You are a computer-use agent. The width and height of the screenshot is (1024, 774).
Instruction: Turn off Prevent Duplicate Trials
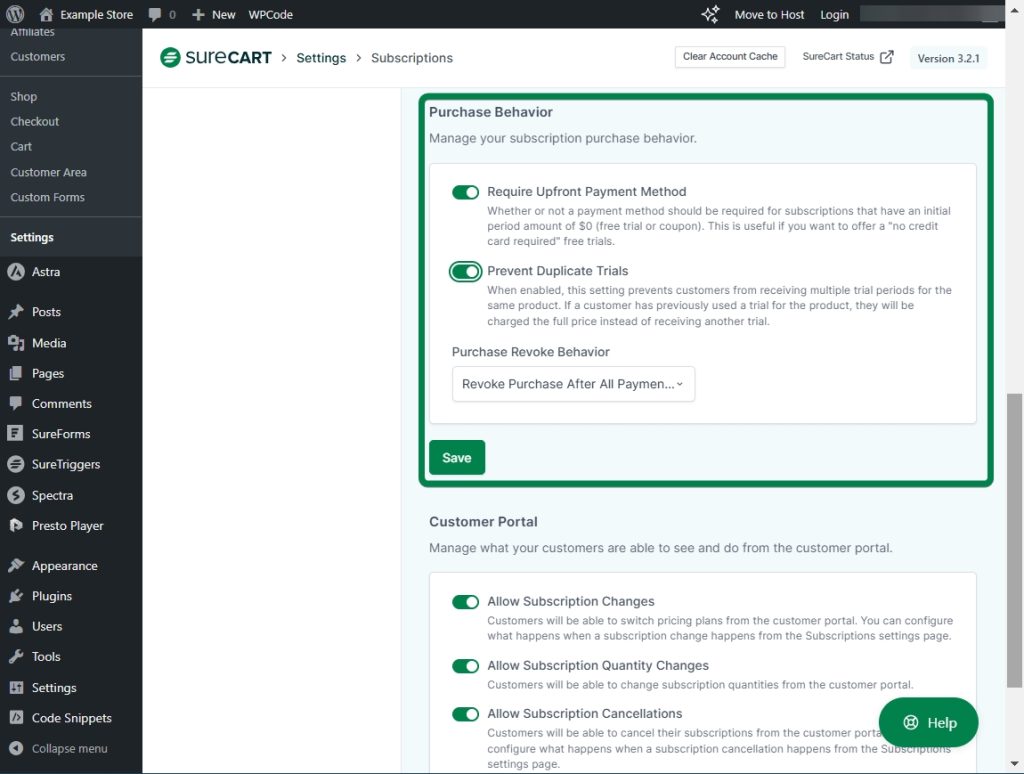(465, 271)
